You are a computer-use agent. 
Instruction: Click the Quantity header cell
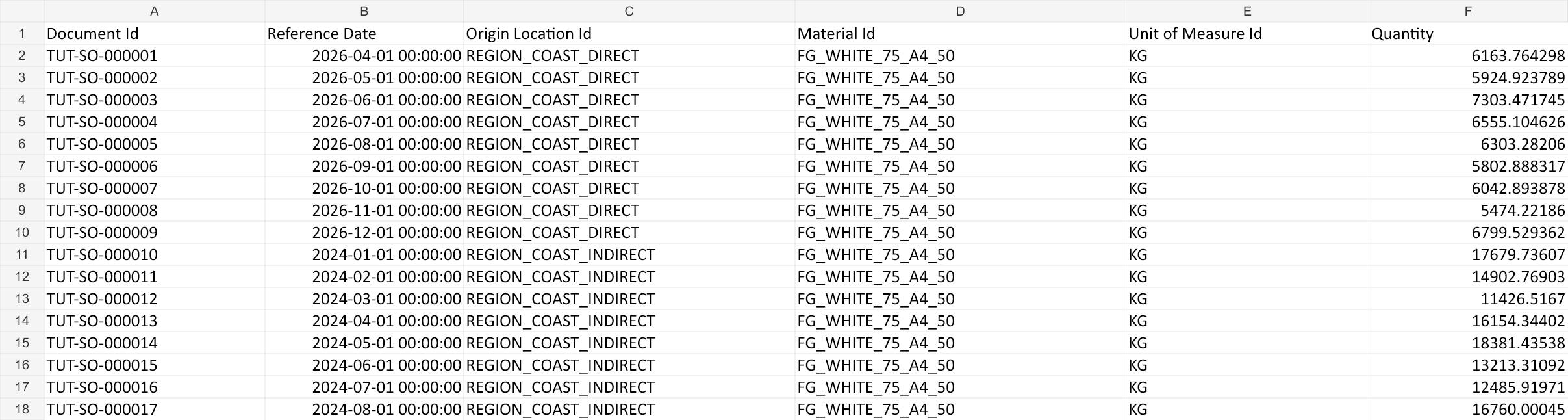pyautogui.click(x=1468, y=33)
